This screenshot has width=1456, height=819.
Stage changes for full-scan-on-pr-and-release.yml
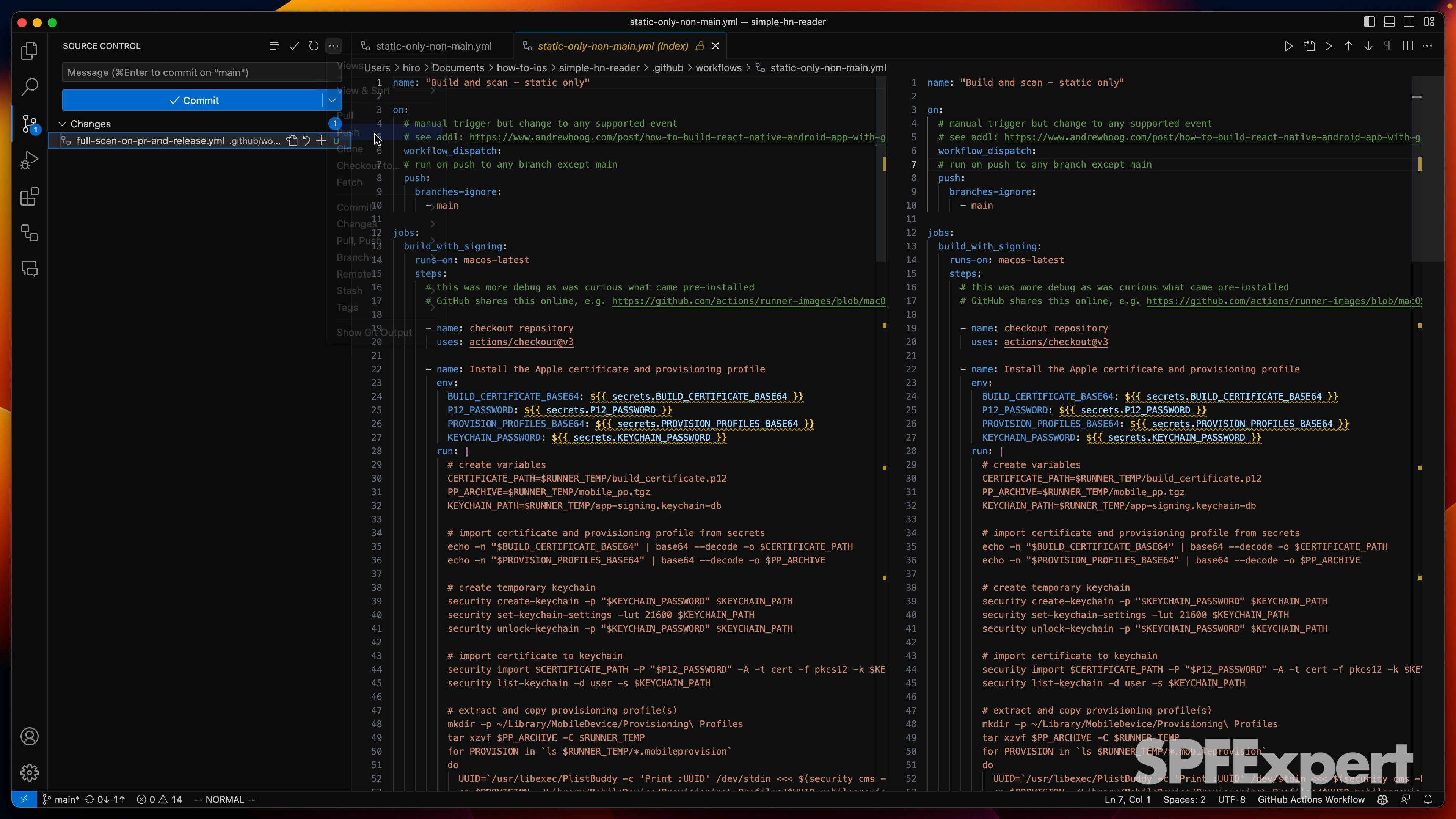[x=320, y=141]
